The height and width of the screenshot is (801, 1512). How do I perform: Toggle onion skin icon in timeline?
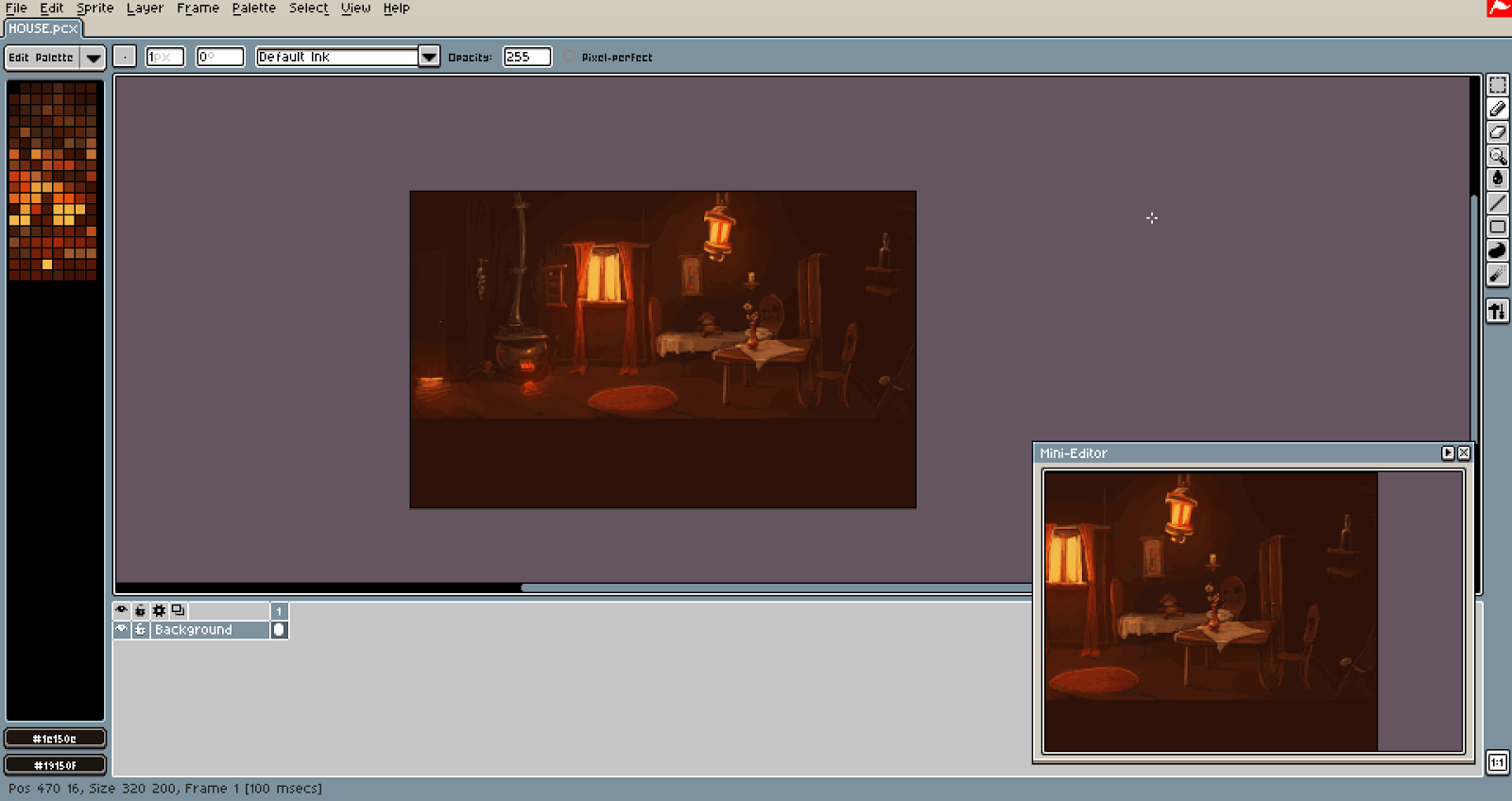pos(178,611)
